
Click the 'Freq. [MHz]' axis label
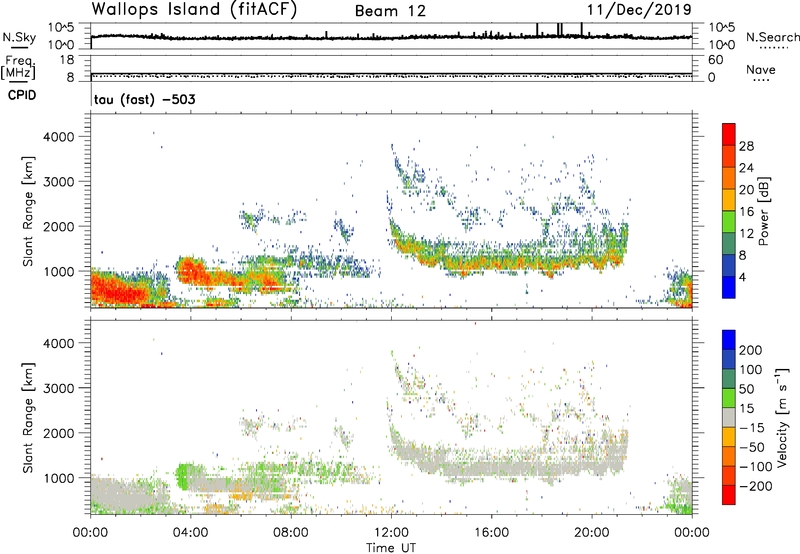(19, 67)
